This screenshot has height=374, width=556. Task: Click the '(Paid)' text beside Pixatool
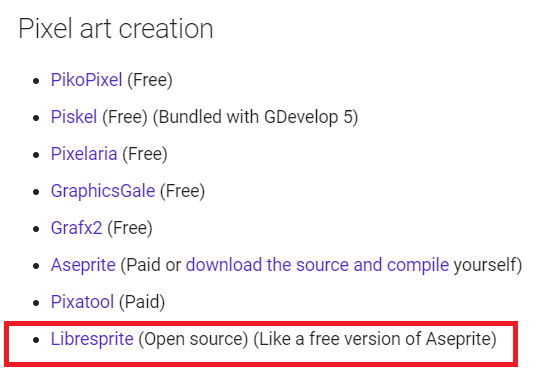click(x=142, y=302)
